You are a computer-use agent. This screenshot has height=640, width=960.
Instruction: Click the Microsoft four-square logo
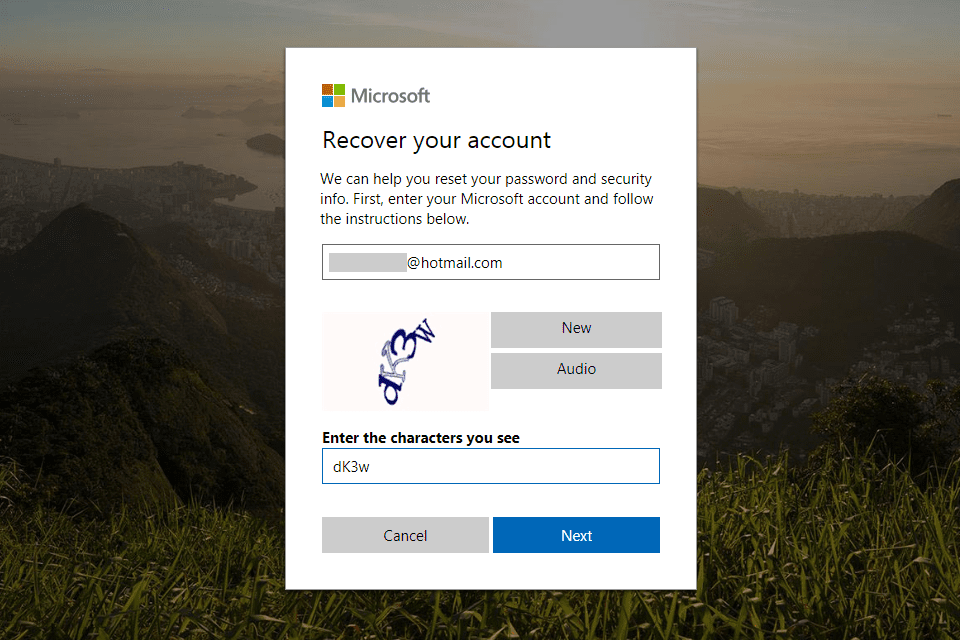333,96
